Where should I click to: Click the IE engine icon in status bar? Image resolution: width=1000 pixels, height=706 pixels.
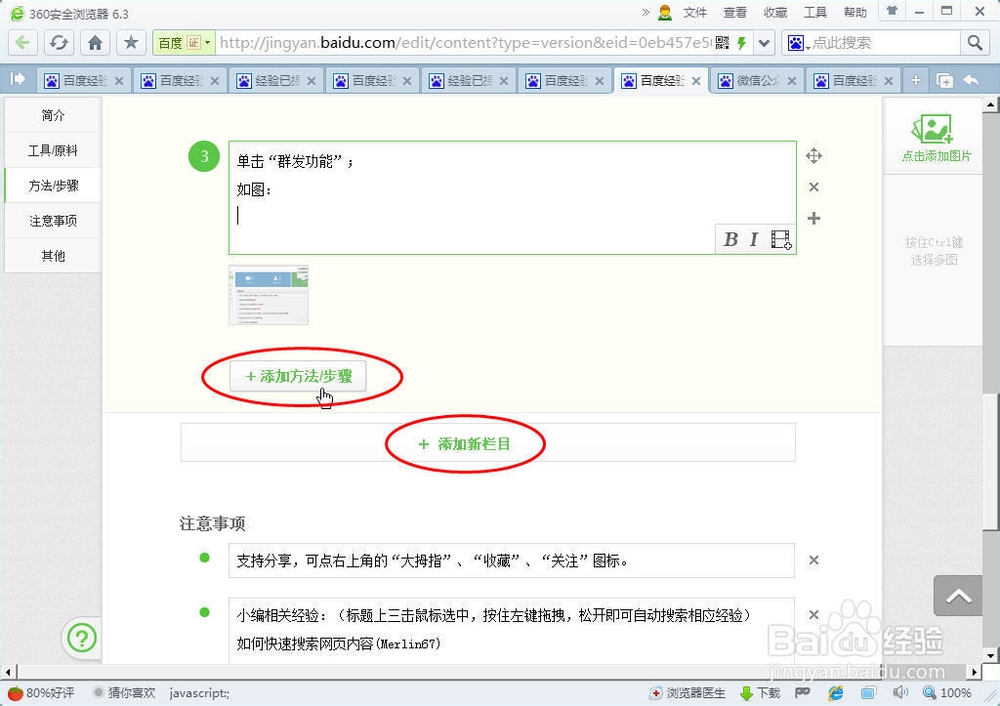click(x=835, y=693)
